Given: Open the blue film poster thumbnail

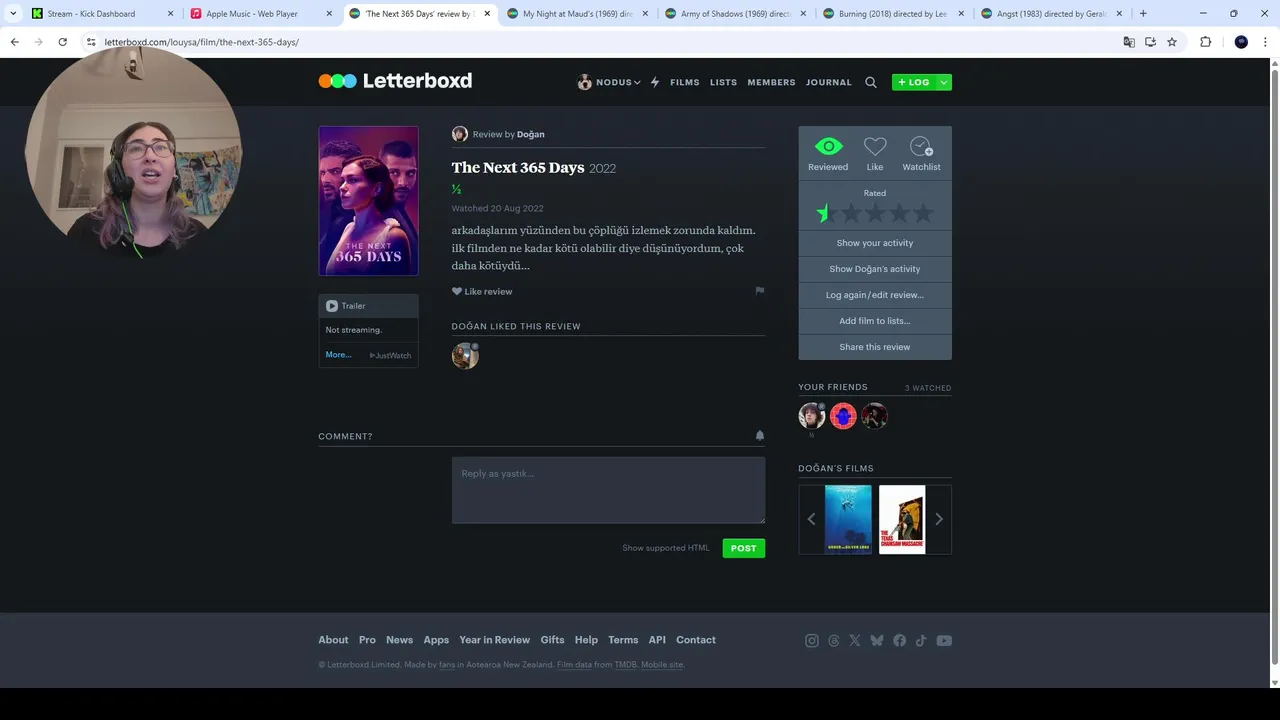Looking at the screenshot, I should [x=848, y=519].
